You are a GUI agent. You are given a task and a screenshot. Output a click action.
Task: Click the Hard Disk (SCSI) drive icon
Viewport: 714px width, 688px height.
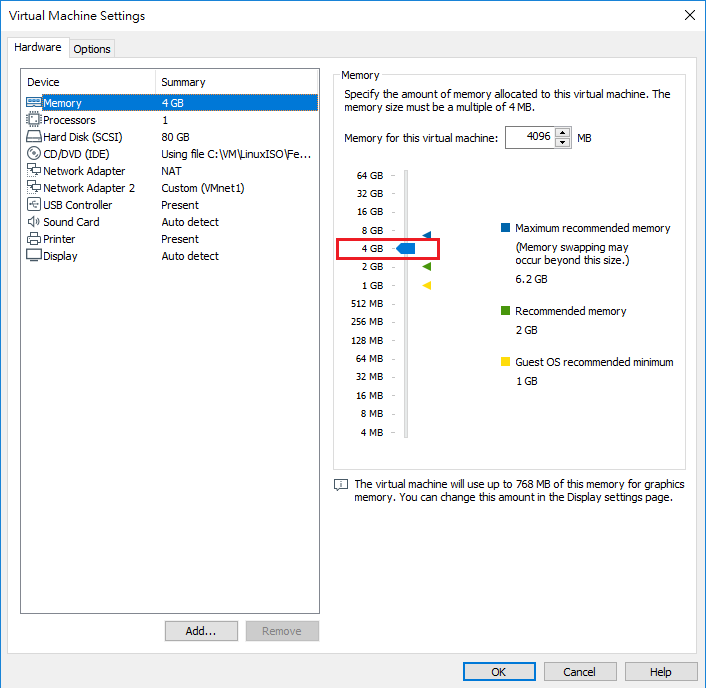tap(34, 137)
